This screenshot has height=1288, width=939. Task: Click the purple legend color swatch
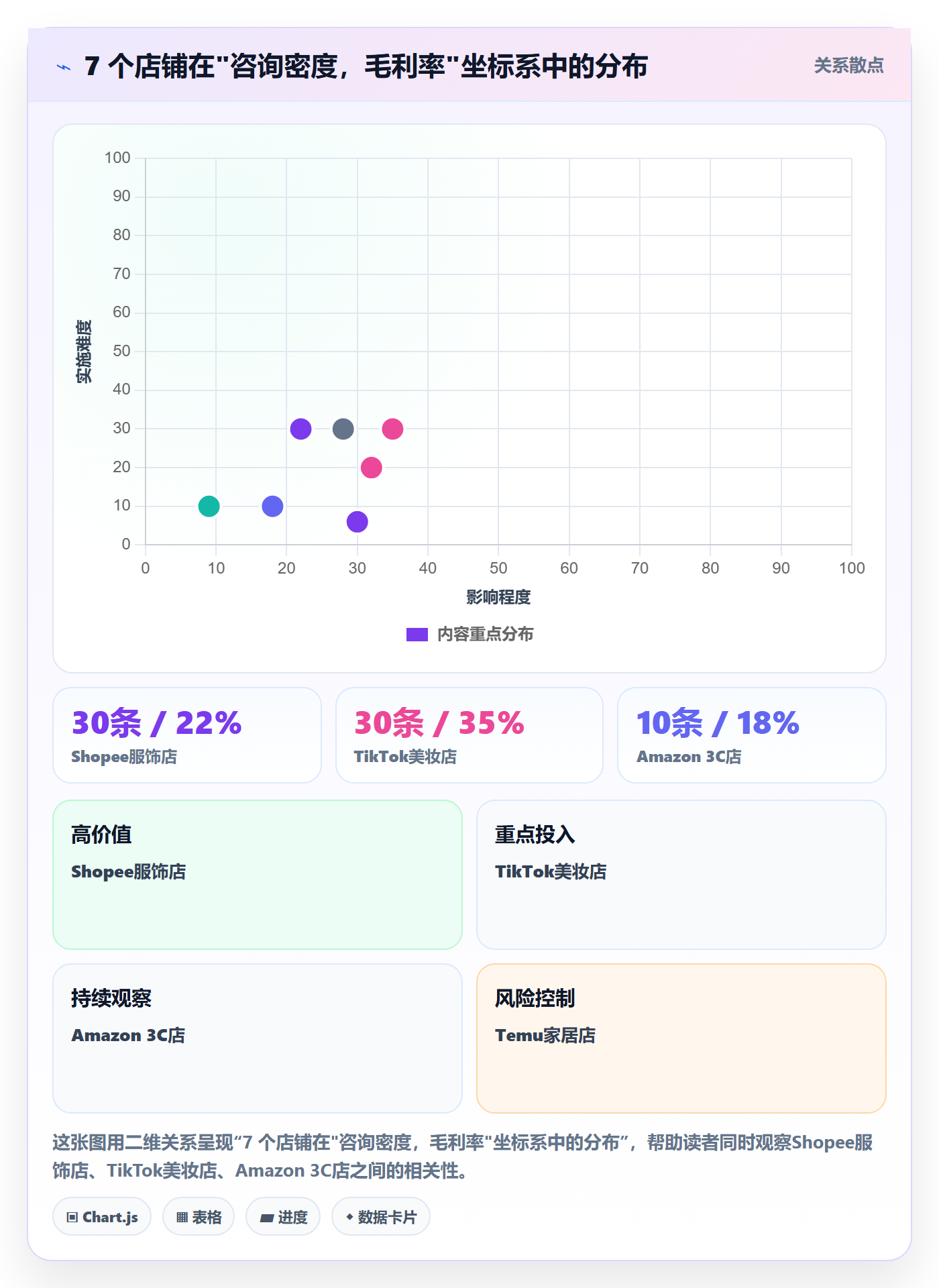point(417,635)
